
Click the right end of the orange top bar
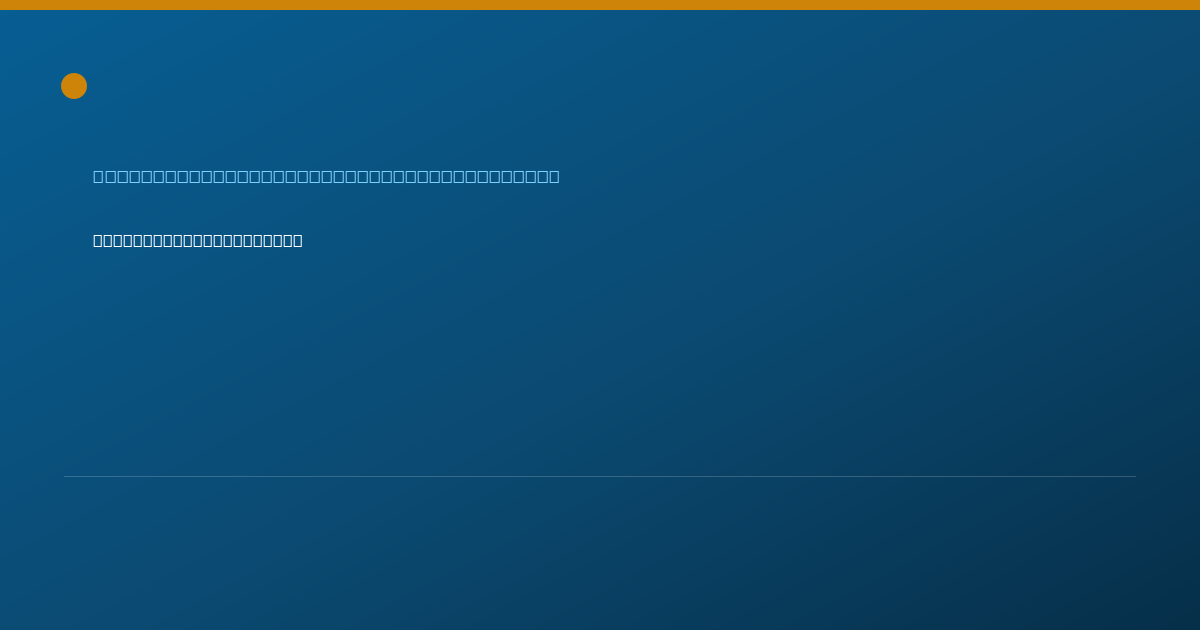pos(1195,5)
